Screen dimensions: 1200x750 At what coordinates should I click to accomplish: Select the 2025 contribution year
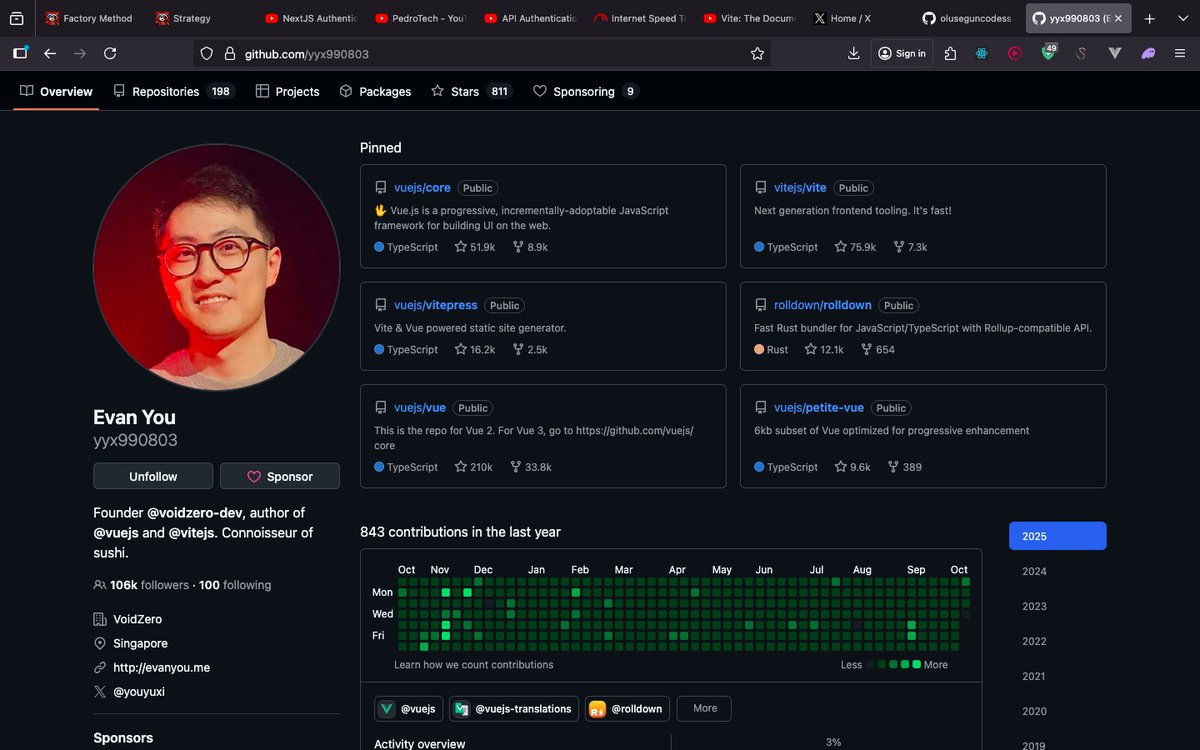pos(1058,536)
